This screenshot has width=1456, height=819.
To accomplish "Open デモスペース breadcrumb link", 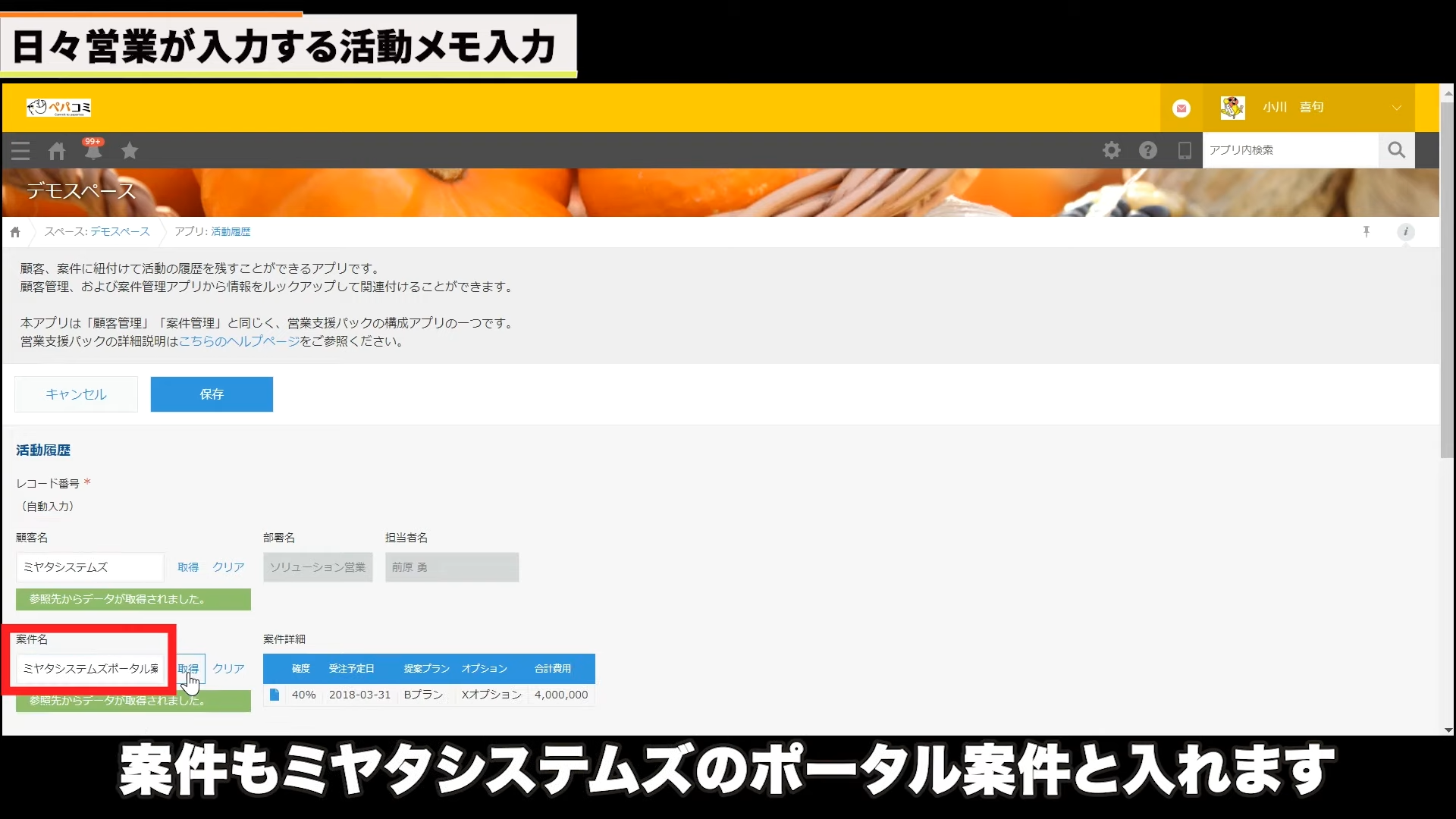I will tap(120, 232).
